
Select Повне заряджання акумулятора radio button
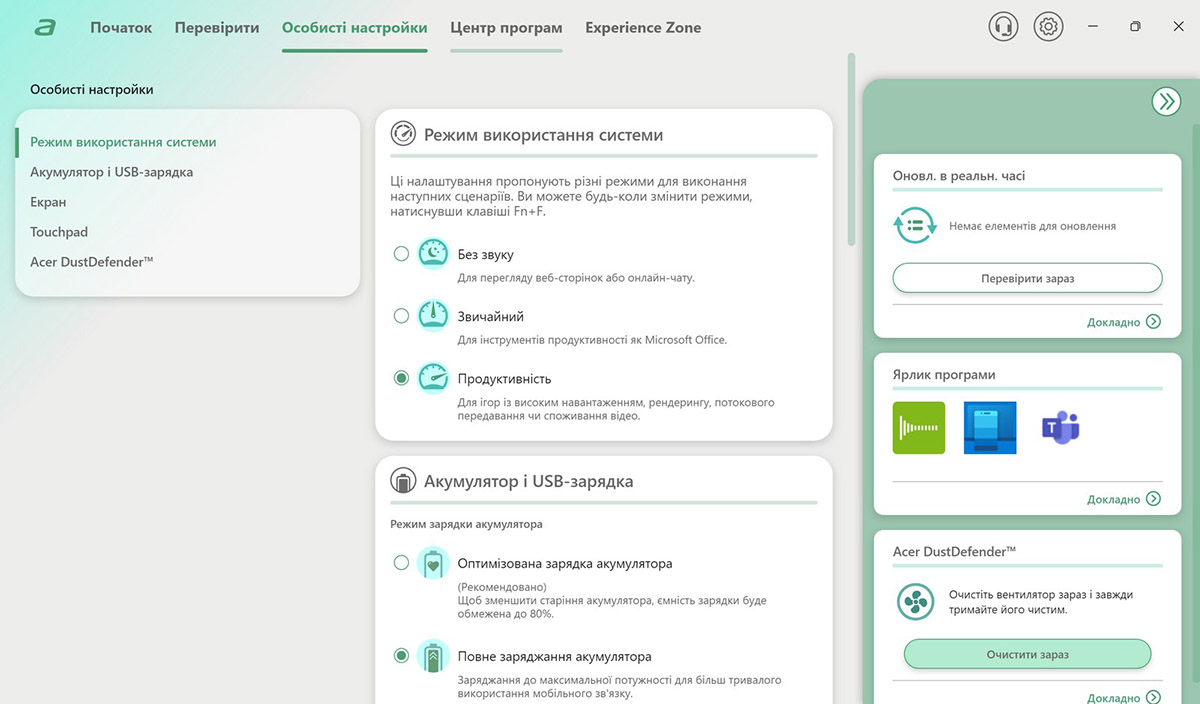pos(401,656)
